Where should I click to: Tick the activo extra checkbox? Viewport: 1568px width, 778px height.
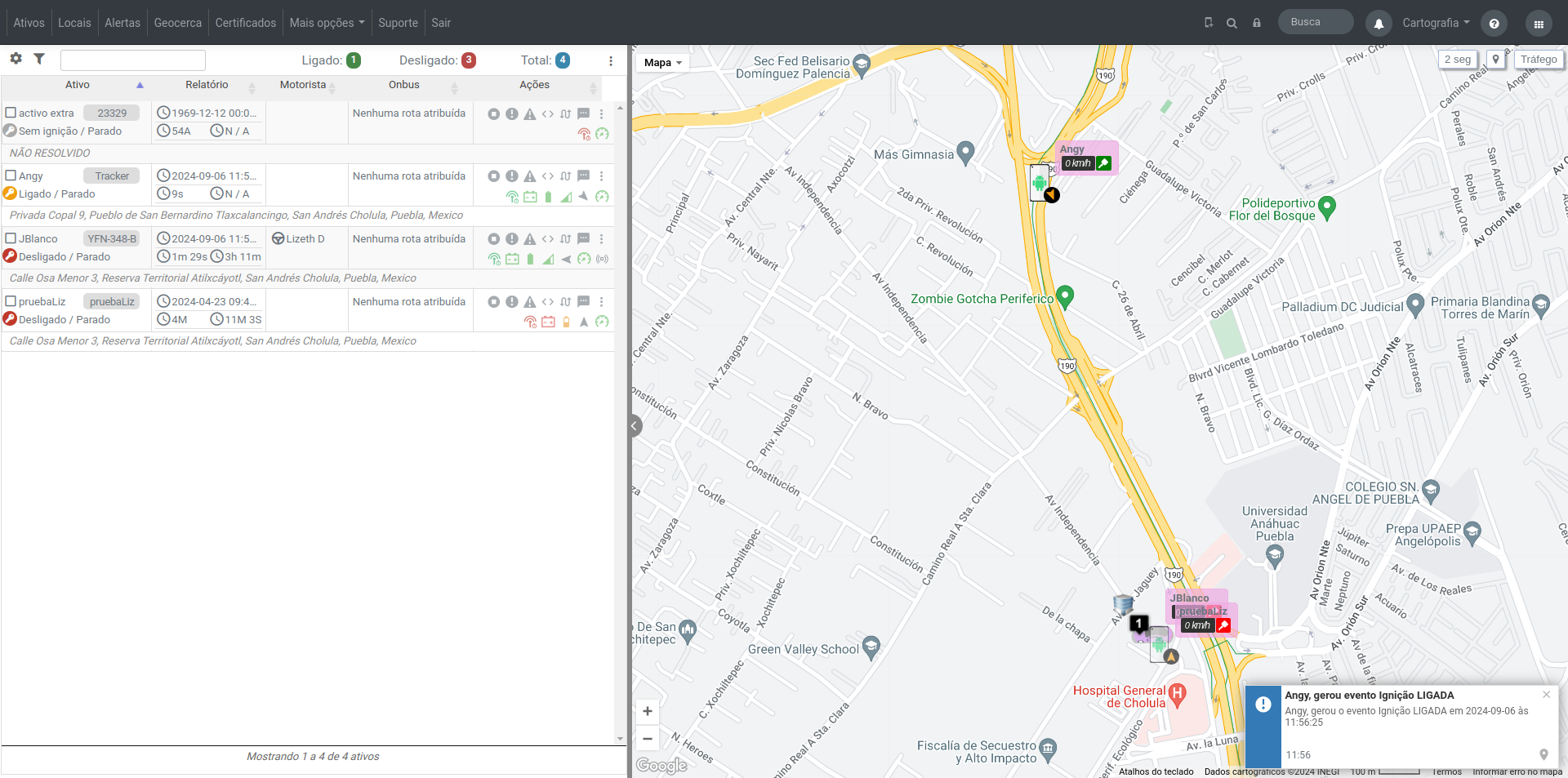(x=11, y=113)
